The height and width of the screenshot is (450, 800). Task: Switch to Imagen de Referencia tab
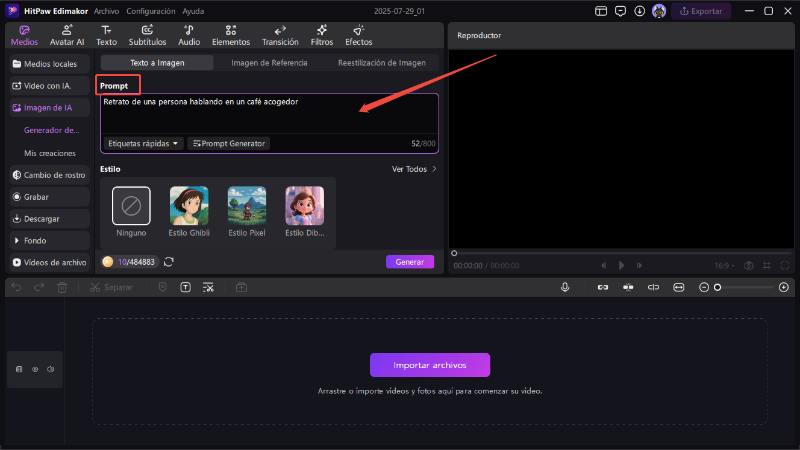pos(269,63)
